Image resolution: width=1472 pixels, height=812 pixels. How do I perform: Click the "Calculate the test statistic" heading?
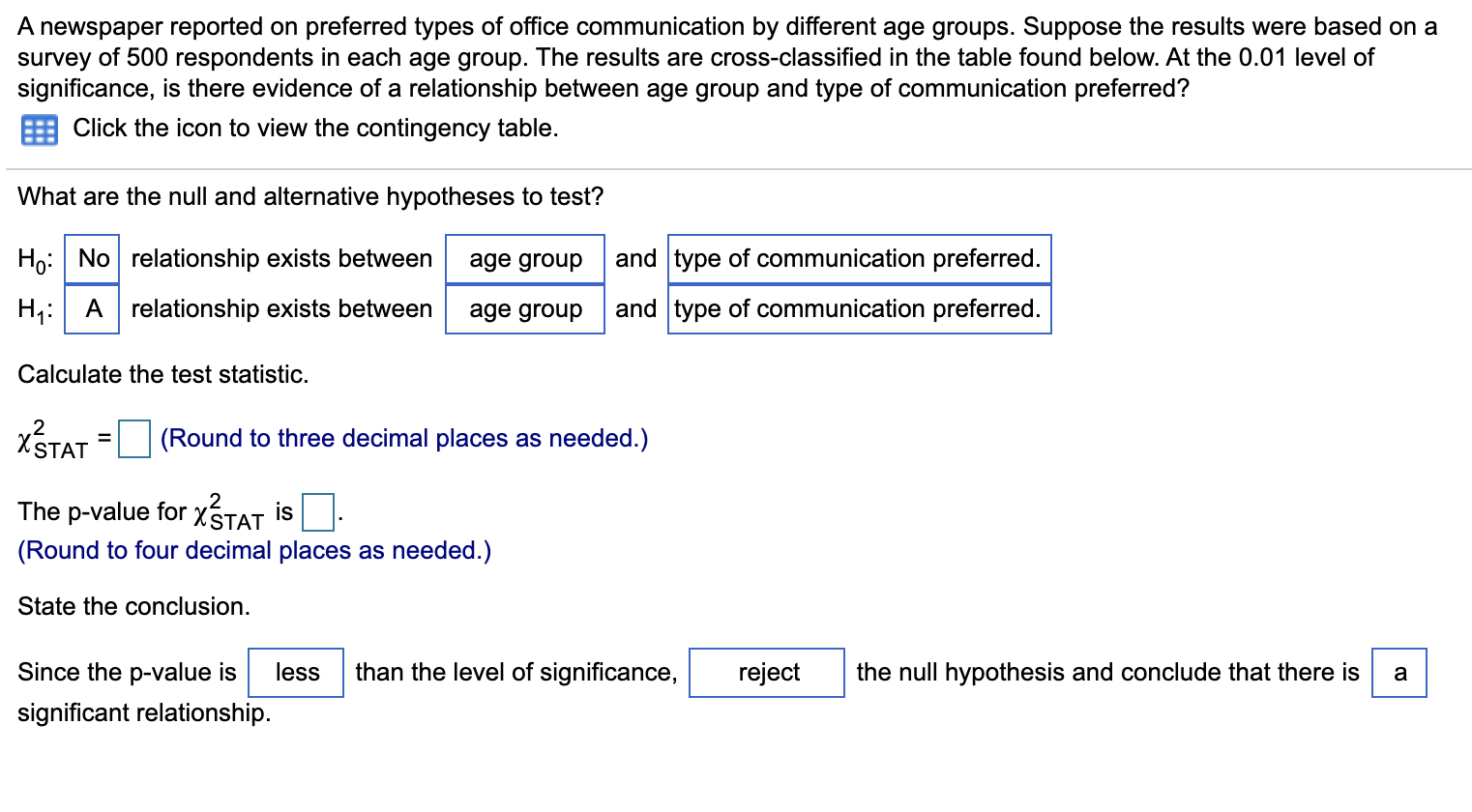click(x=162, y=374)
